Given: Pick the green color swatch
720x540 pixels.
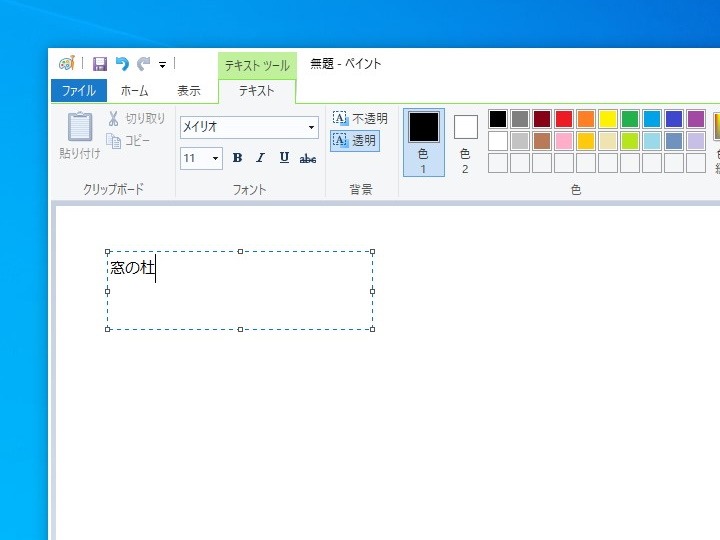Looking at the screenshot, I should 630,119.
